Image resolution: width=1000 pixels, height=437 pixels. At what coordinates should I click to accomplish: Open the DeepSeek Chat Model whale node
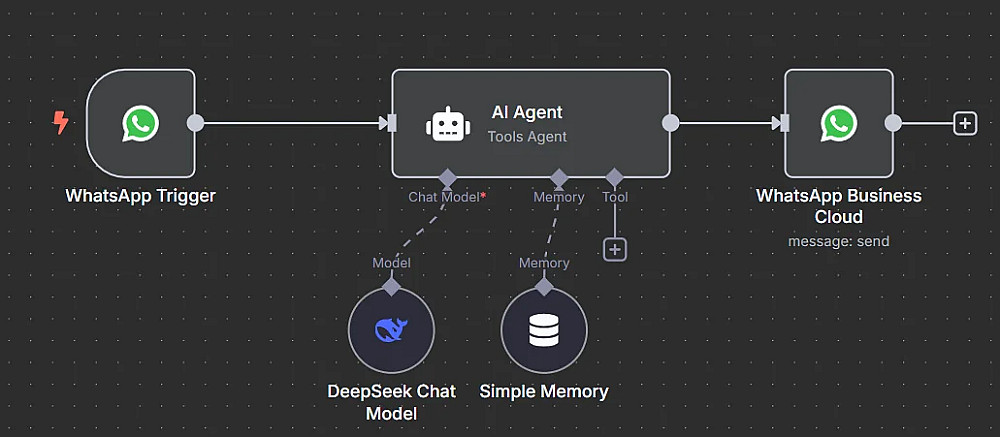[x=391, y=330]
